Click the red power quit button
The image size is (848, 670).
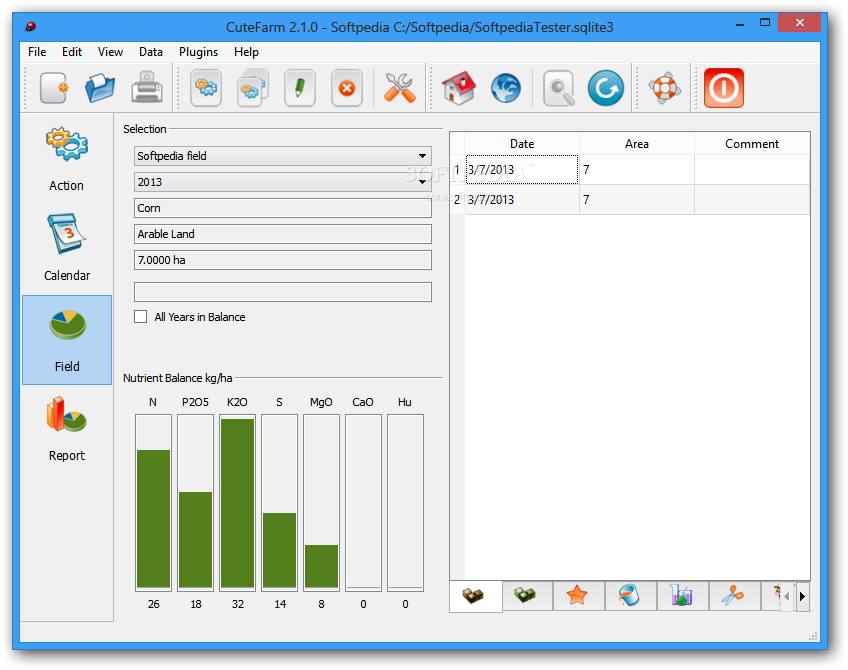coord(724,88)
